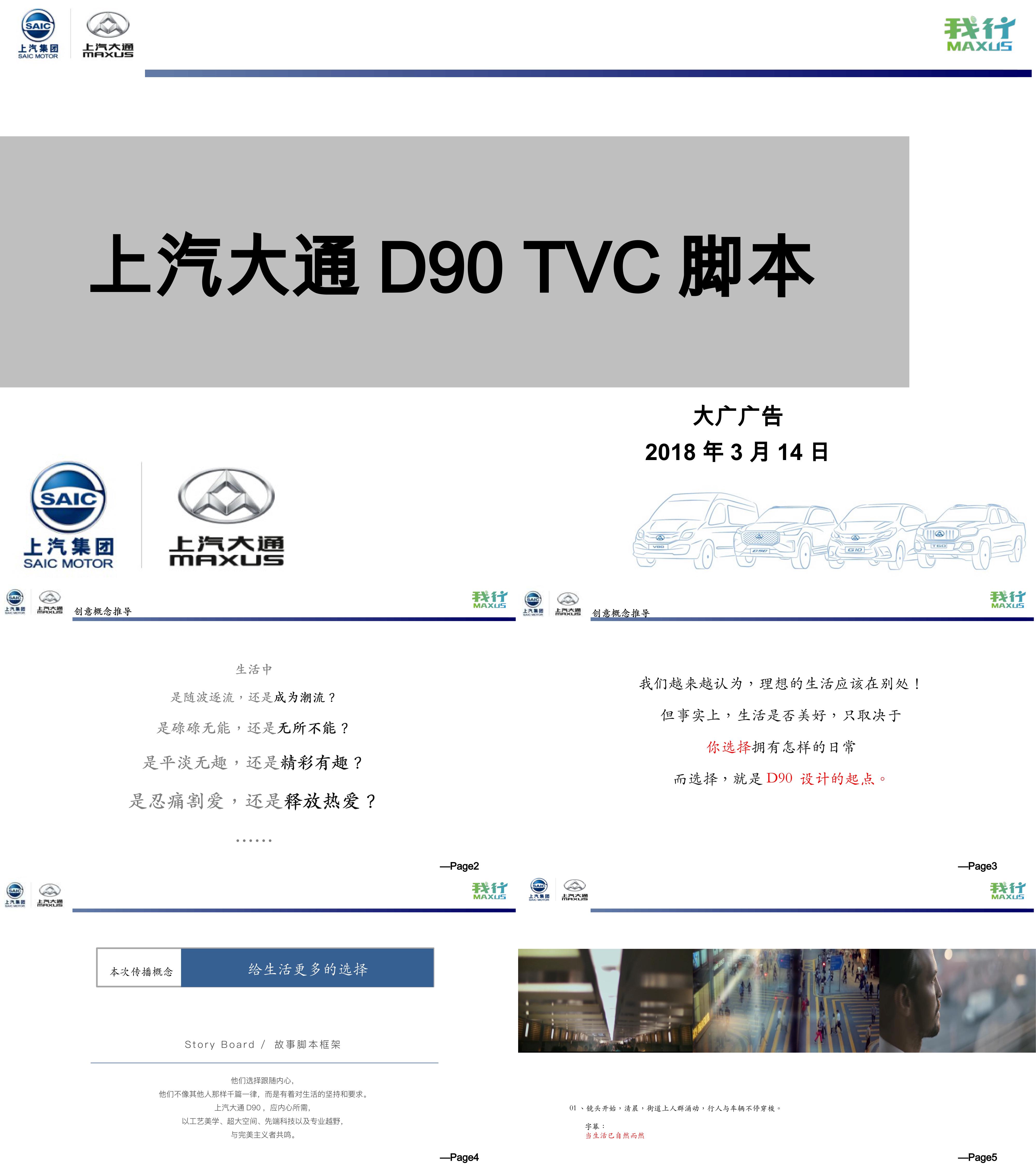Click the MAXUS logo on the Page5 slide
Image resolution: width=1036 pixels, height=1165 pixels.
click(575, 890)
